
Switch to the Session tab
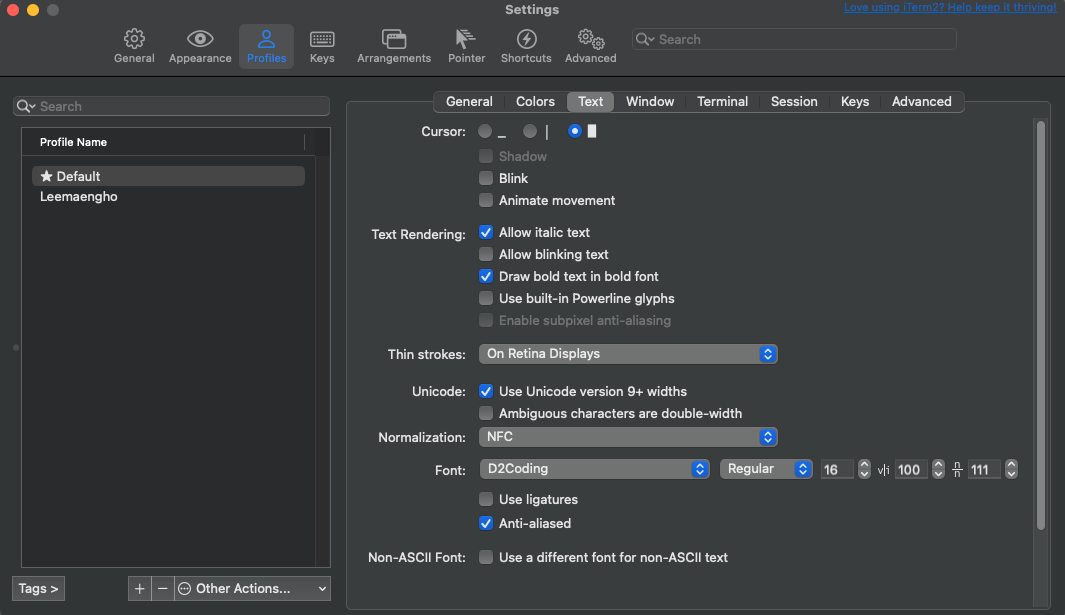click(x=794, y=101)
